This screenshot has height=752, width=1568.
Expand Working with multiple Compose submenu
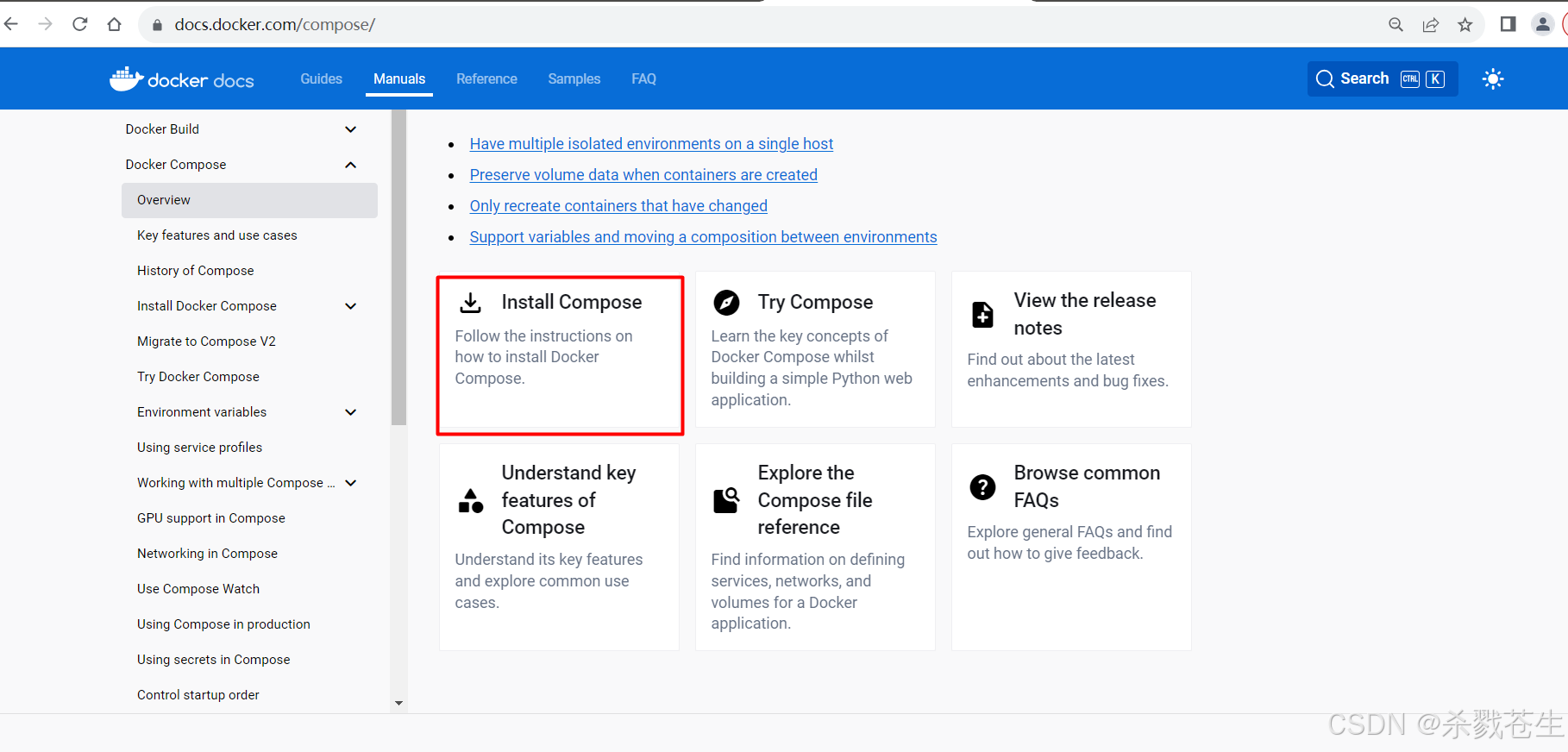[350, 483]
